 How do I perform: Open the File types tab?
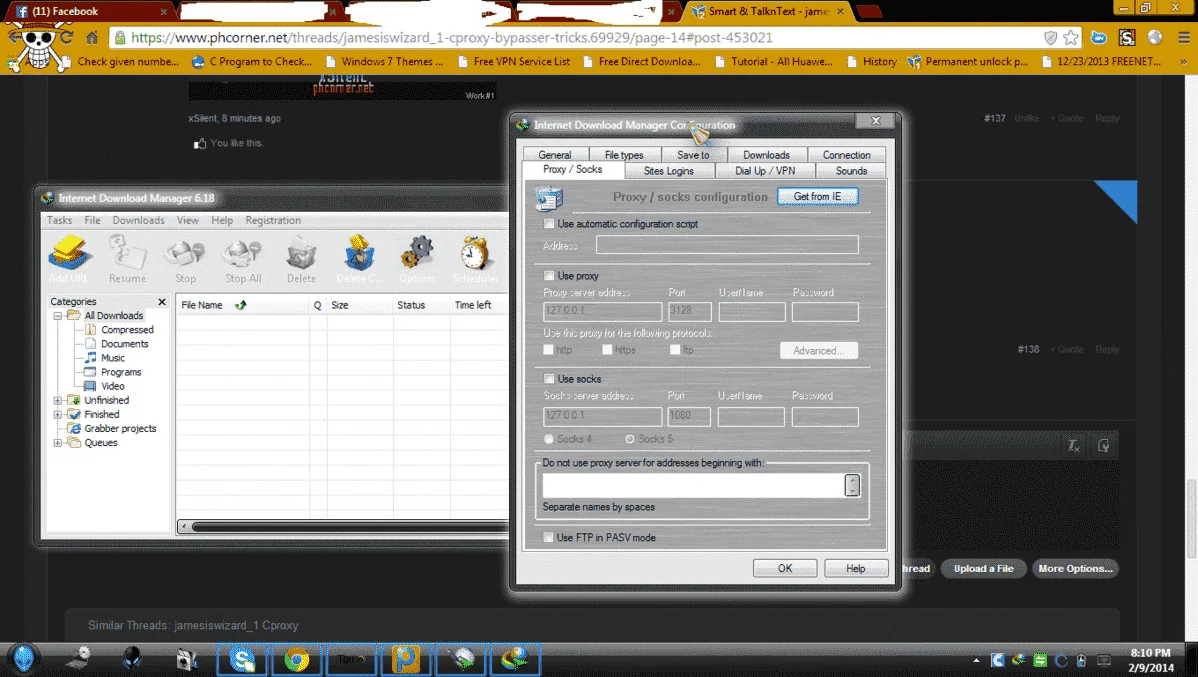coord(623,154)
